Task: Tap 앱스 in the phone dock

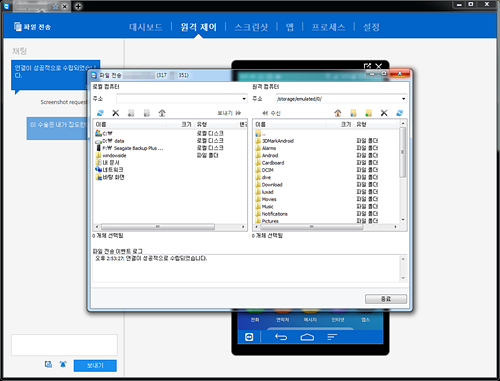Action: click(x=365, y=320)
